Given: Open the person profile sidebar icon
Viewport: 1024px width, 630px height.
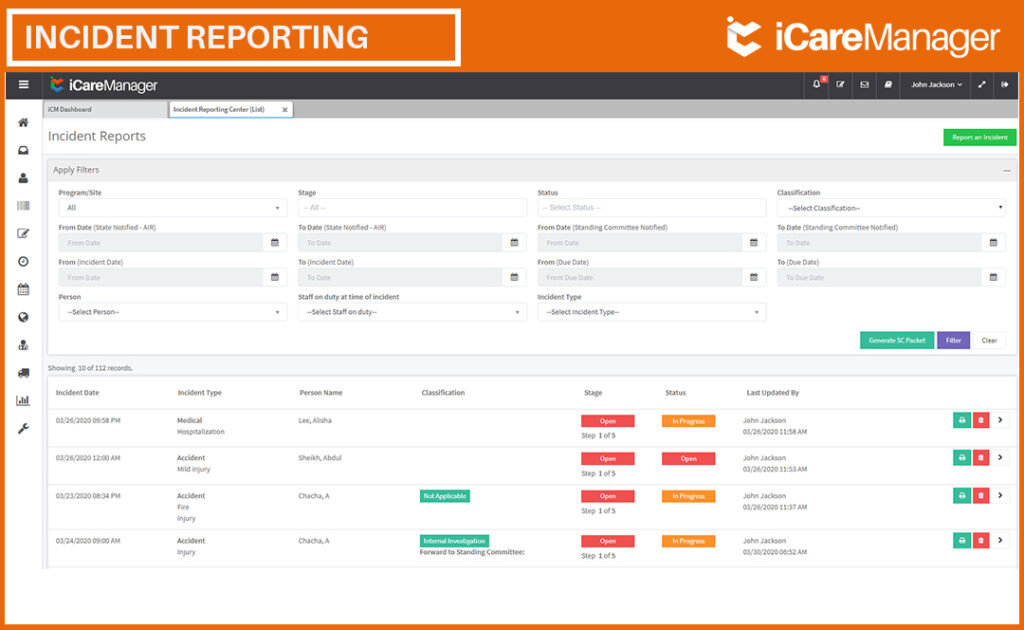Looking at the screenshot, I should click(24, 178).
